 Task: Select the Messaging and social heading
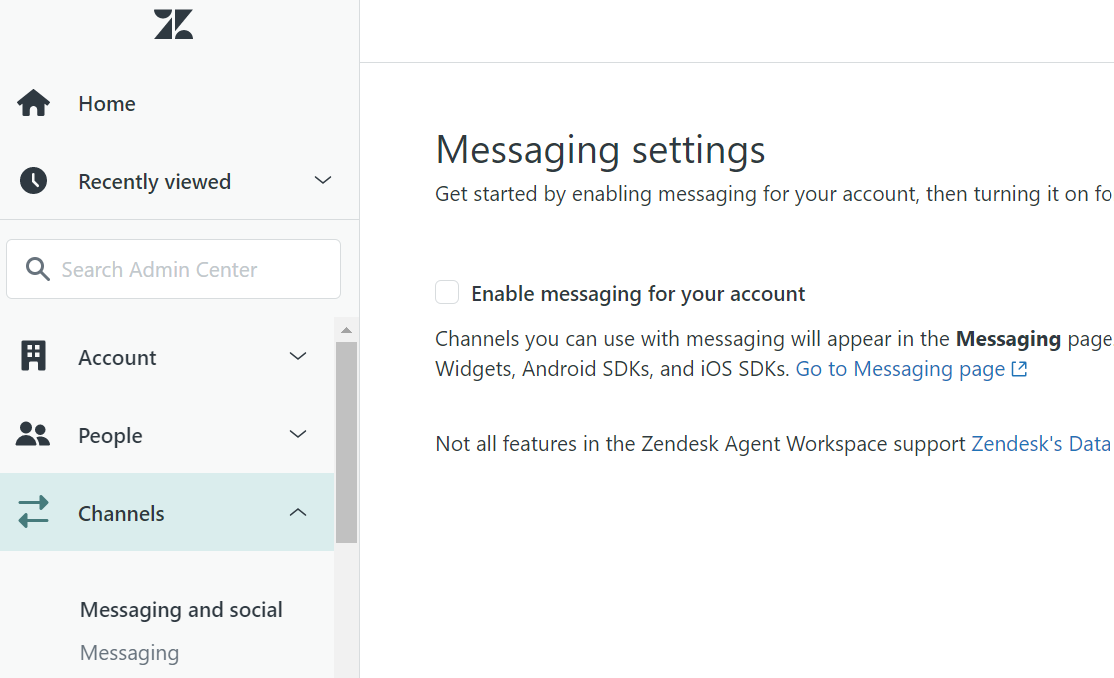181,610
